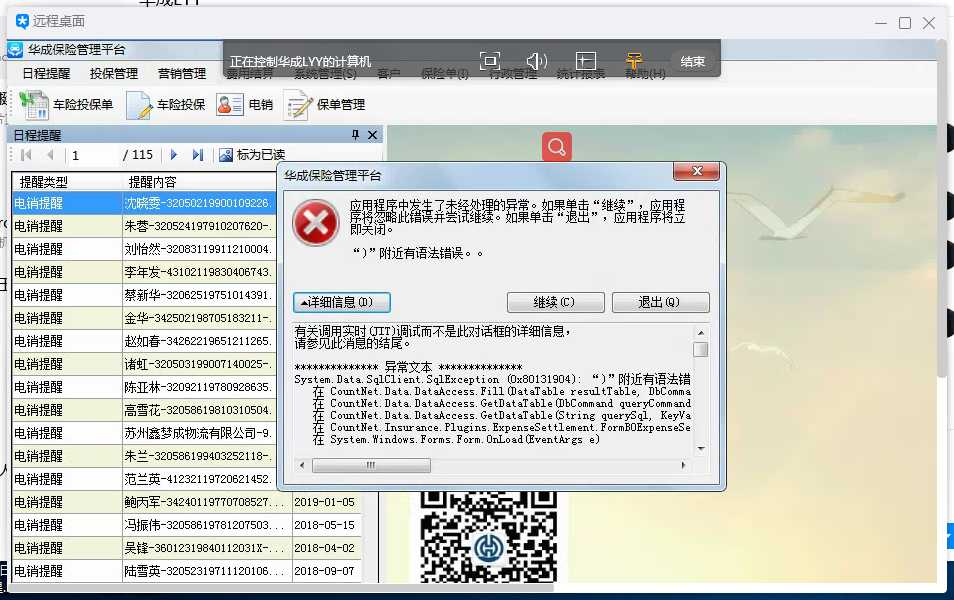Click the 车险投保 toolbar button
The height and width of the screenshot is (600, 954).
[166, 105]
